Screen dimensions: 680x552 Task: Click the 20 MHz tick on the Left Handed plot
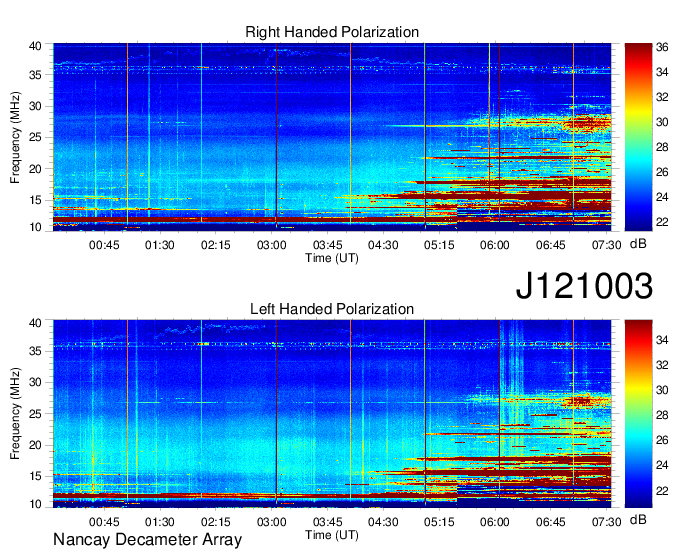click(x=35, y=445)
